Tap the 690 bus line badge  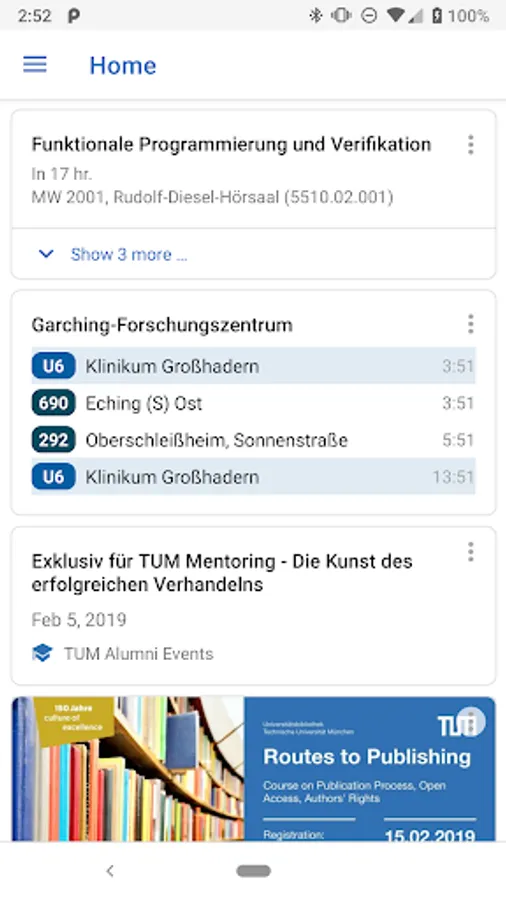53,403
